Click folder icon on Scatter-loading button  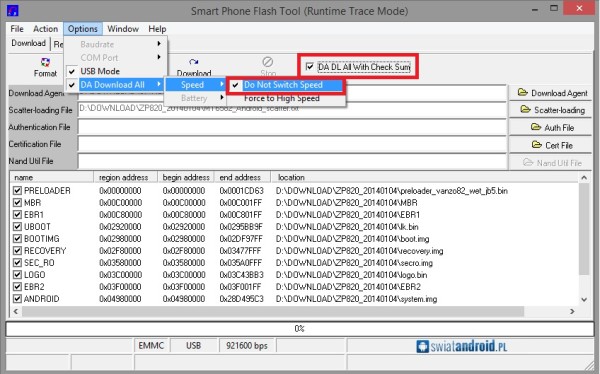coord(525,109)
